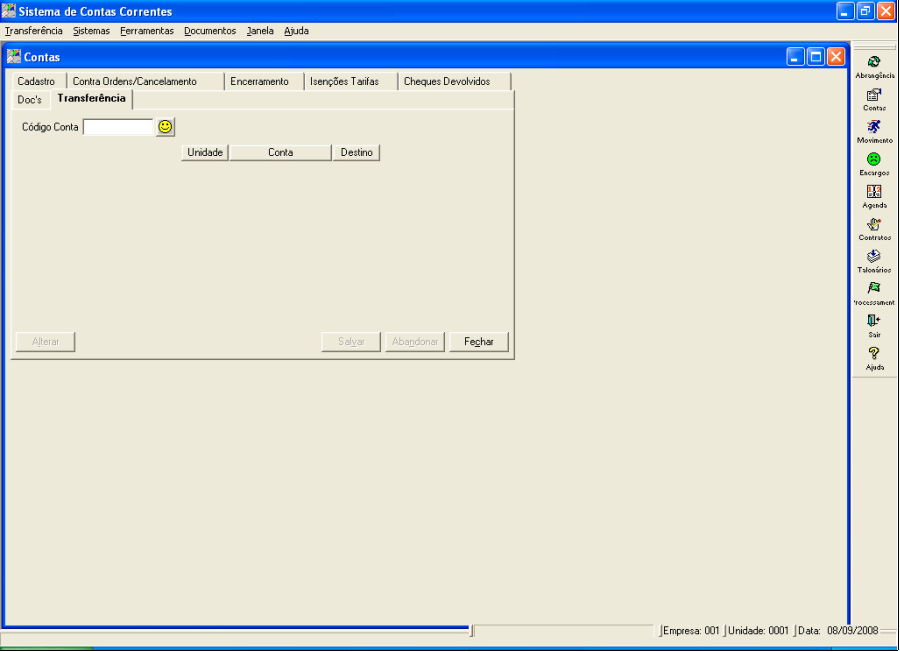This screenshot has height=652, width=900.
Task: Switch to the Cadastro tab
Action: (x=36, y=82)
